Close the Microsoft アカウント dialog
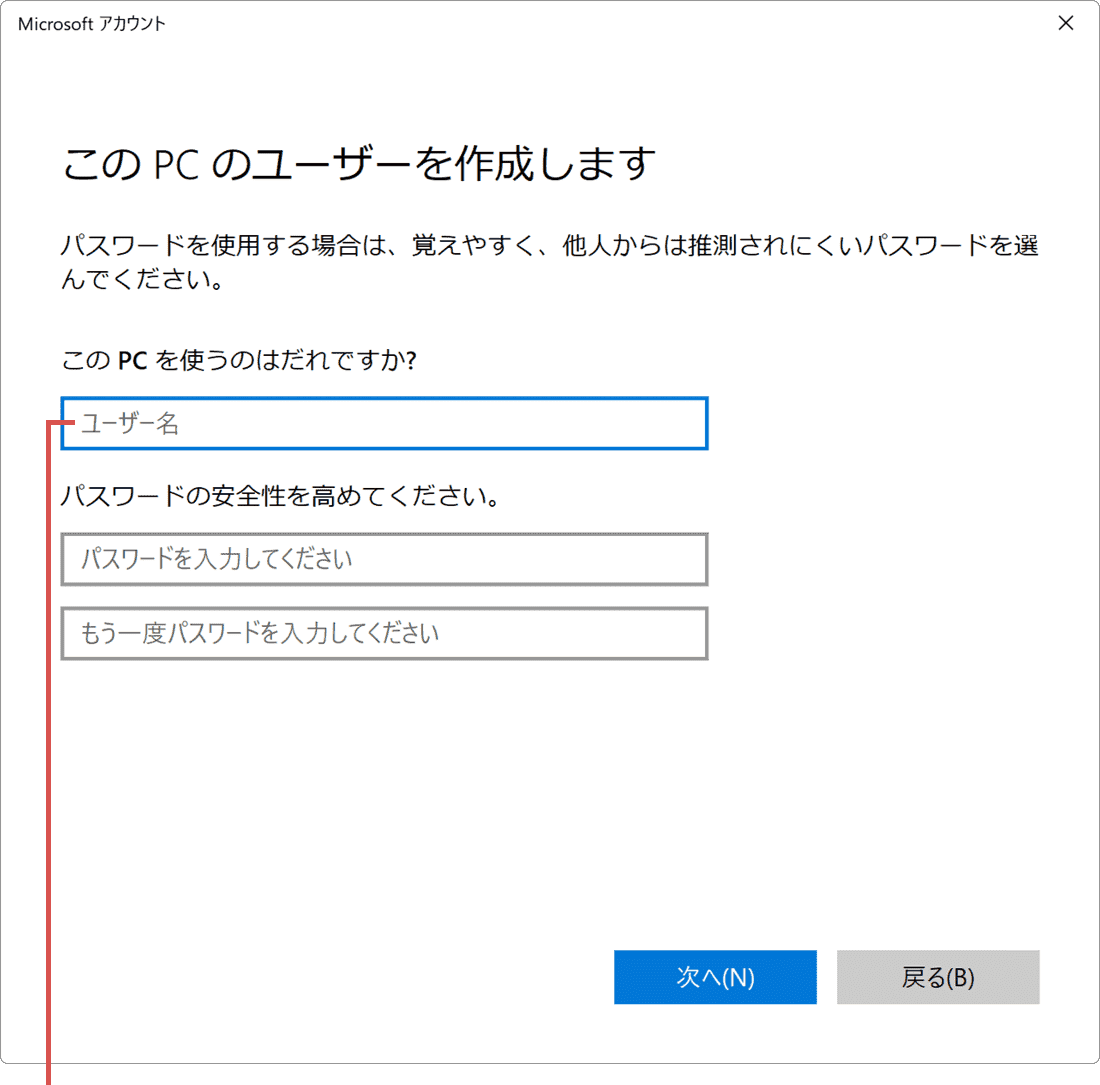1100x1085 pixels. pos(1066,23)
